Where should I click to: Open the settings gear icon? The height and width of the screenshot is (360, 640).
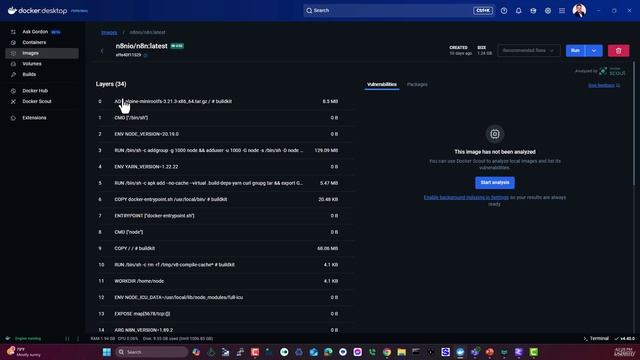(x=548, y=11)
